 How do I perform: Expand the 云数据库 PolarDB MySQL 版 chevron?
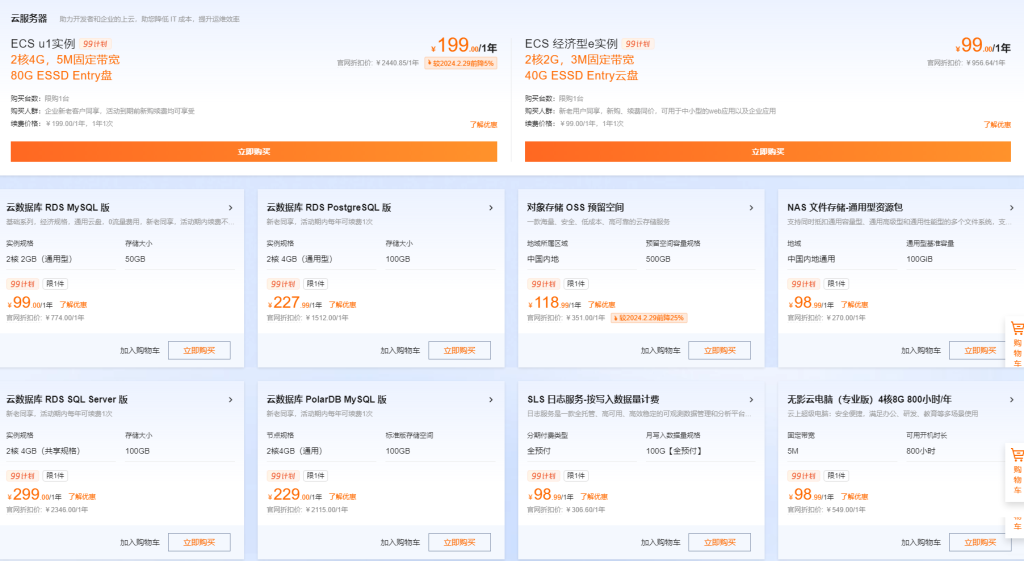point(491,399)
